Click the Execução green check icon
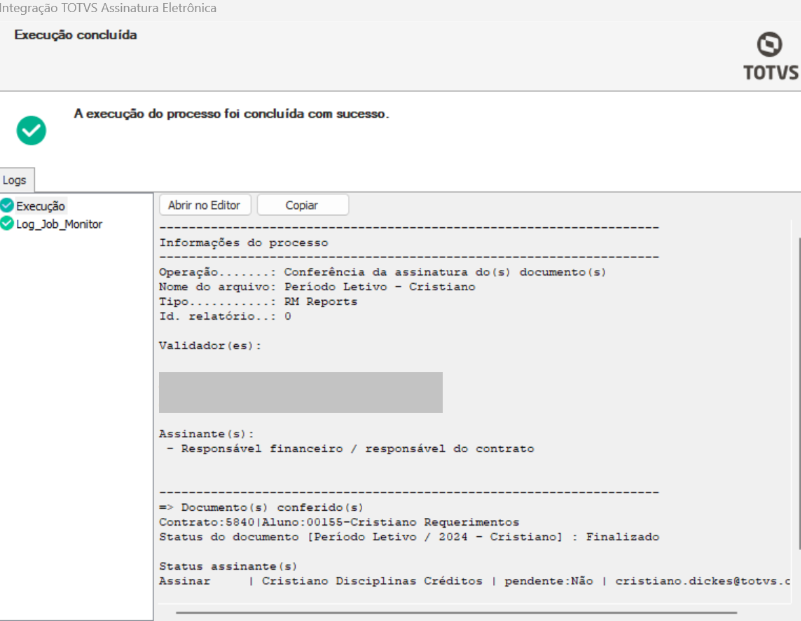Image resolution: width=801 pixels, height=621 pixels. coord(7,205)
